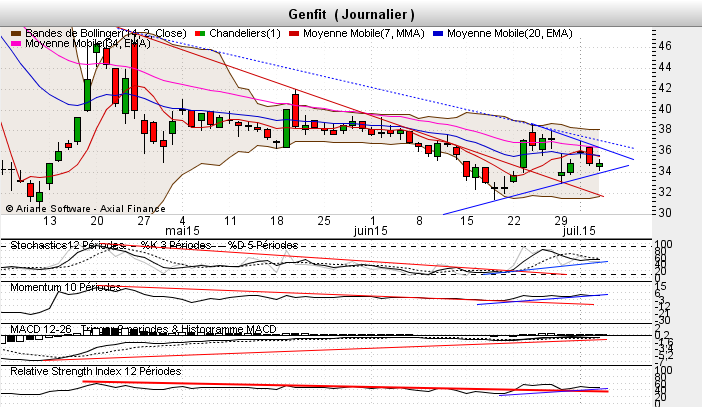The image size is (702, 407).
Task: Click the Bandes de Bollinger brown legend swatch
Action: (16, 34)
